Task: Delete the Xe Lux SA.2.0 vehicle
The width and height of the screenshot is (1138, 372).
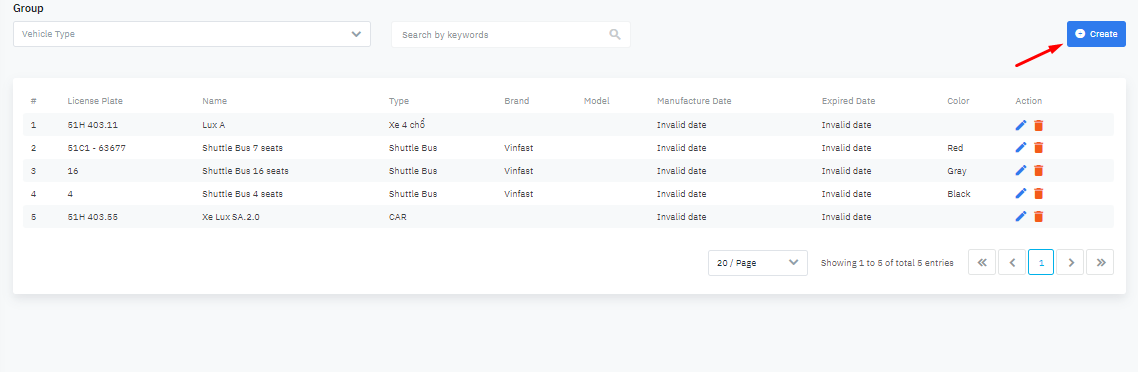Action: pyautogui.click(x=1039, y=216)
